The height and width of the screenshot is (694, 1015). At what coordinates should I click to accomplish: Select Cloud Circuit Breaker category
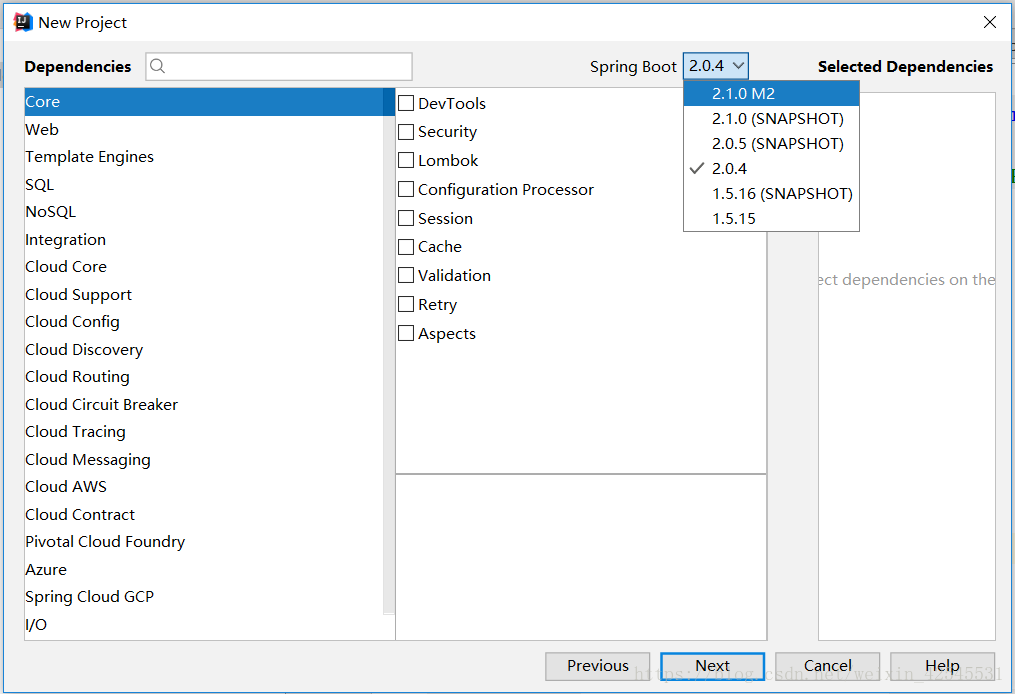coord(204,405)
